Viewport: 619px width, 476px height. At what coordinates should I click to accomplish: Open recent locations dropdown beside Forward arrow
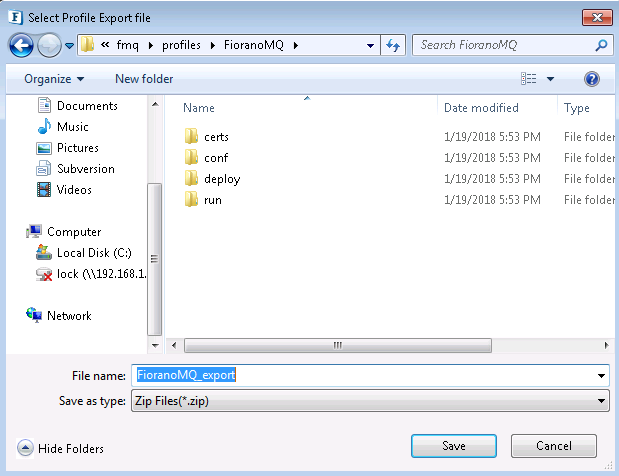[69, 46]
